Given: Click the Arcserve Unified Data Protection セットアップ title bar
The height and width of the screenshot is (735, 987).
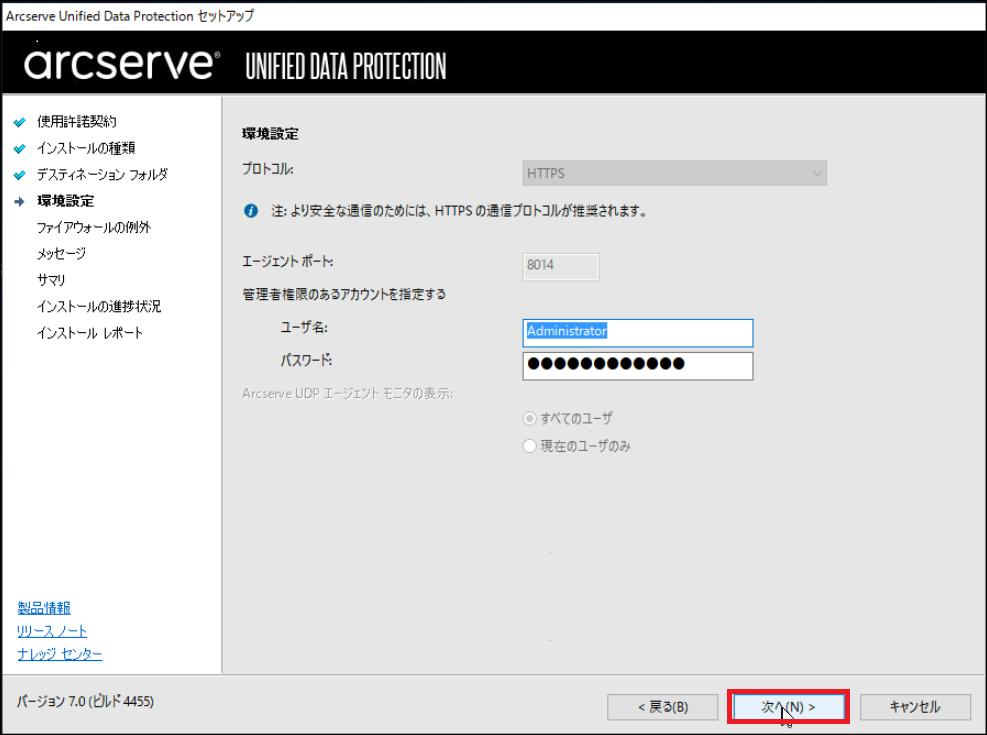Looking at the screenshot, I should click(130, 16).
